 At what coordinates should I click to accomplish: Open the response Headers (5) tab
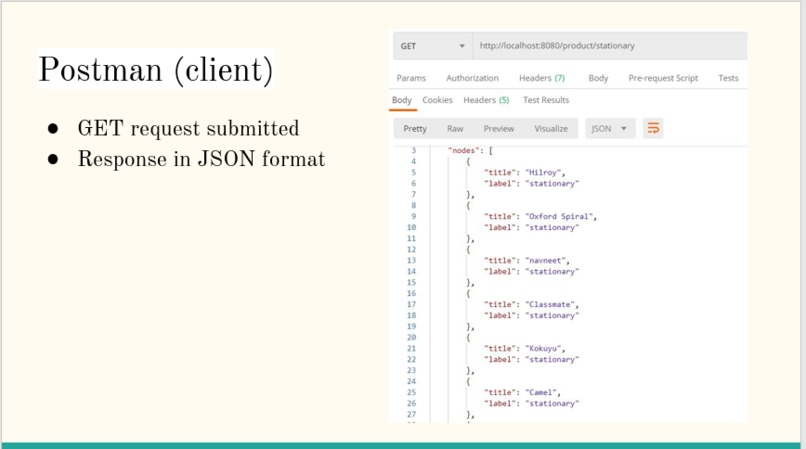486,100
